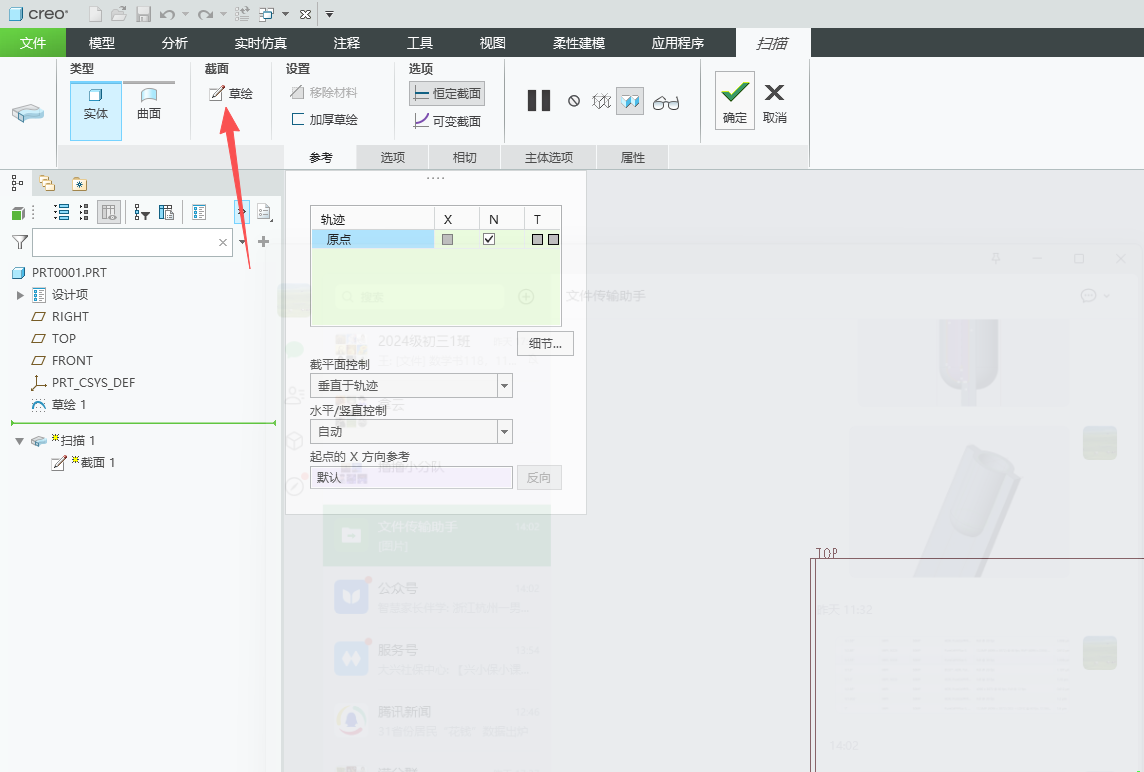
Task: Click the New file icon in quick access toolbar
Action: tap(95, 14)
